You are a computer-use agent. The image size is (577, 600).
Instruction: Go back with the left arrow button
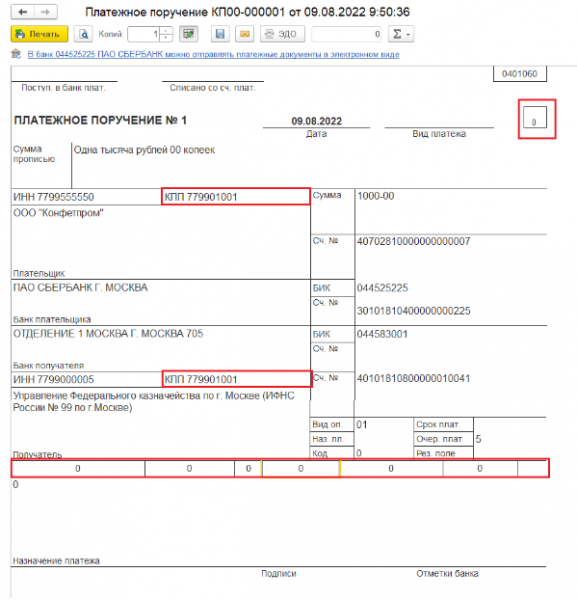pos(23,12)
